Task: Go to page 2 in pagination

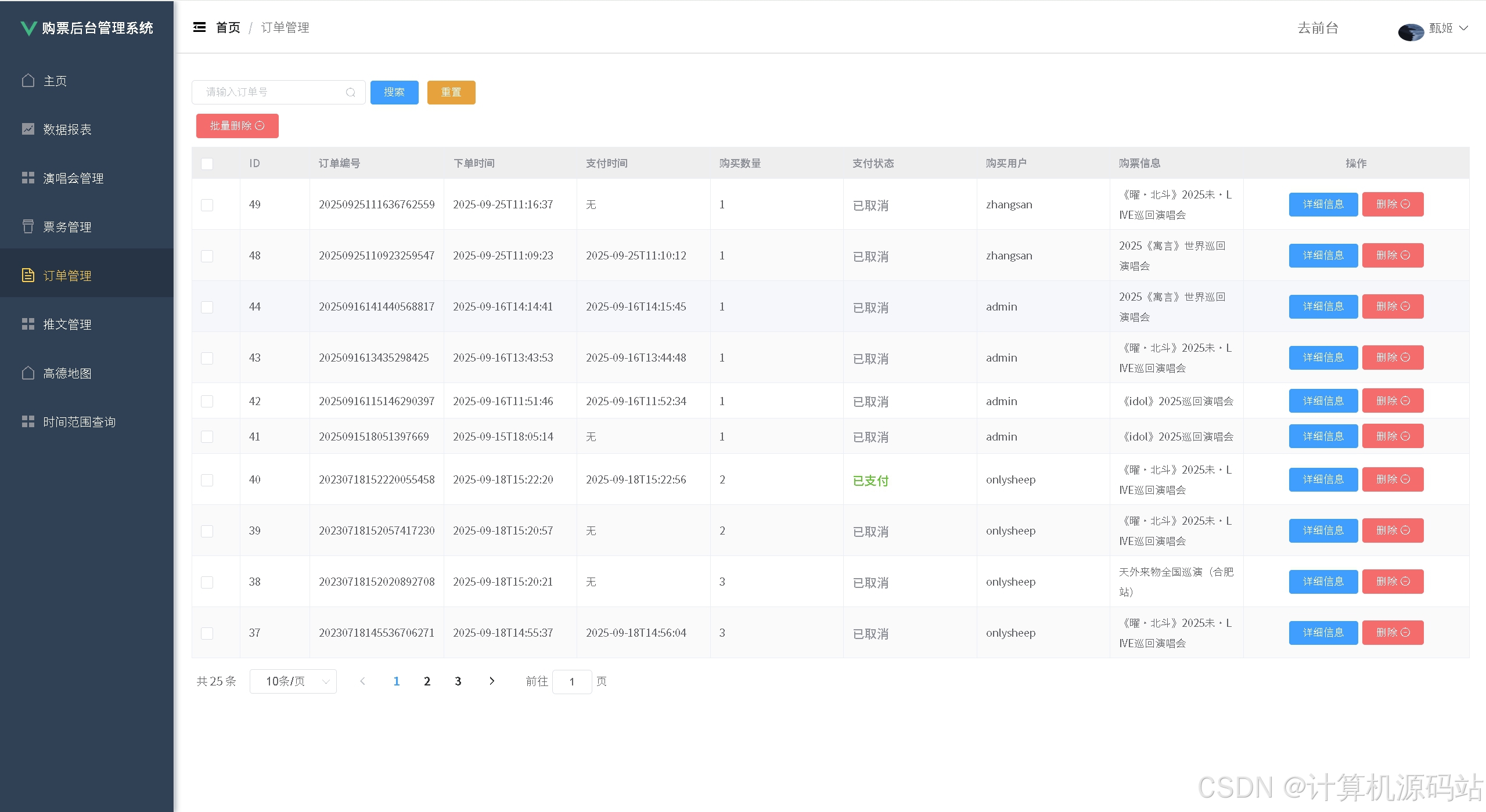Action: [x=427, y=681]
